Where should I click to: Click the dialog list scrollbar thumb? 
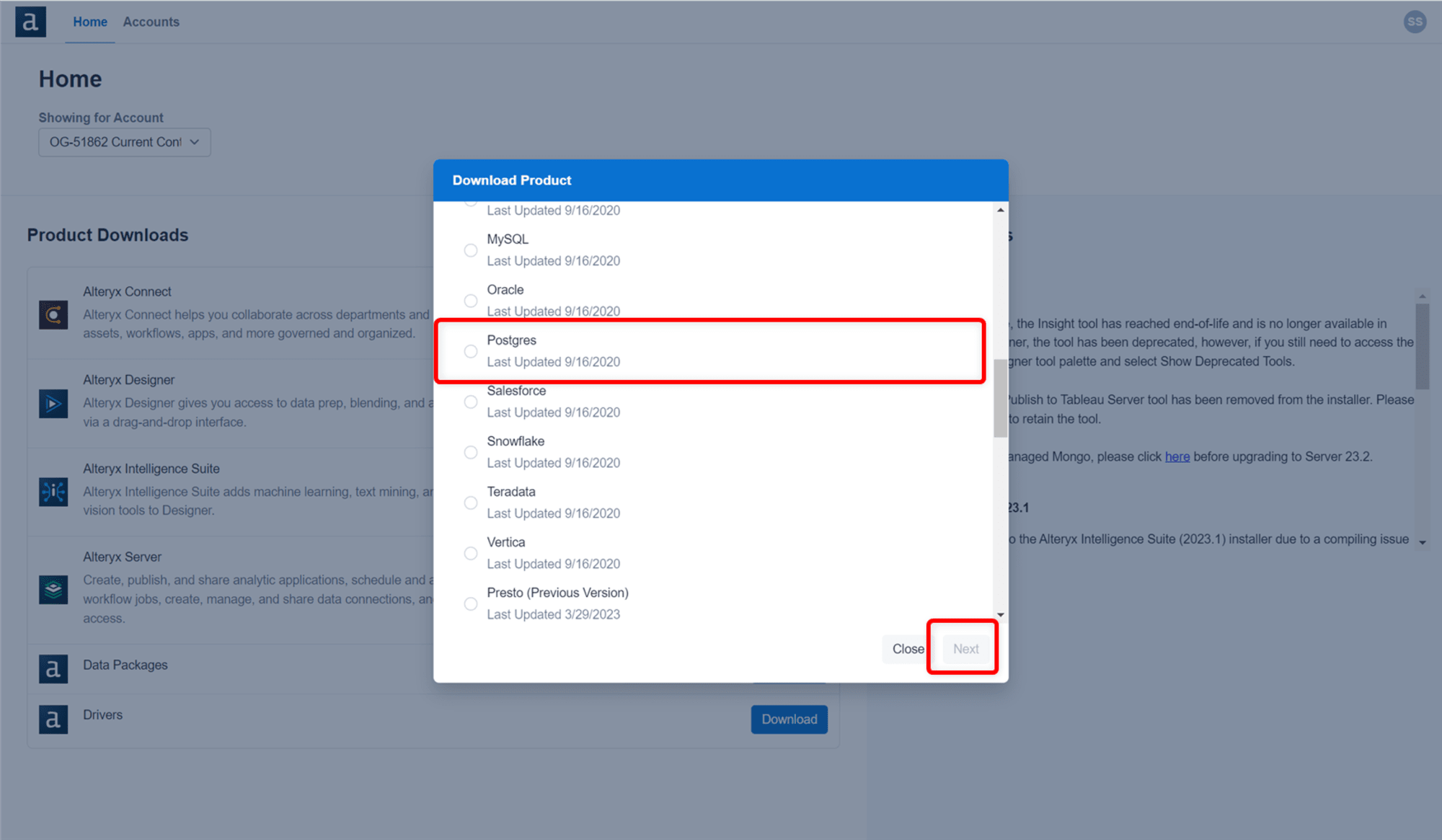coord(1000,398)
